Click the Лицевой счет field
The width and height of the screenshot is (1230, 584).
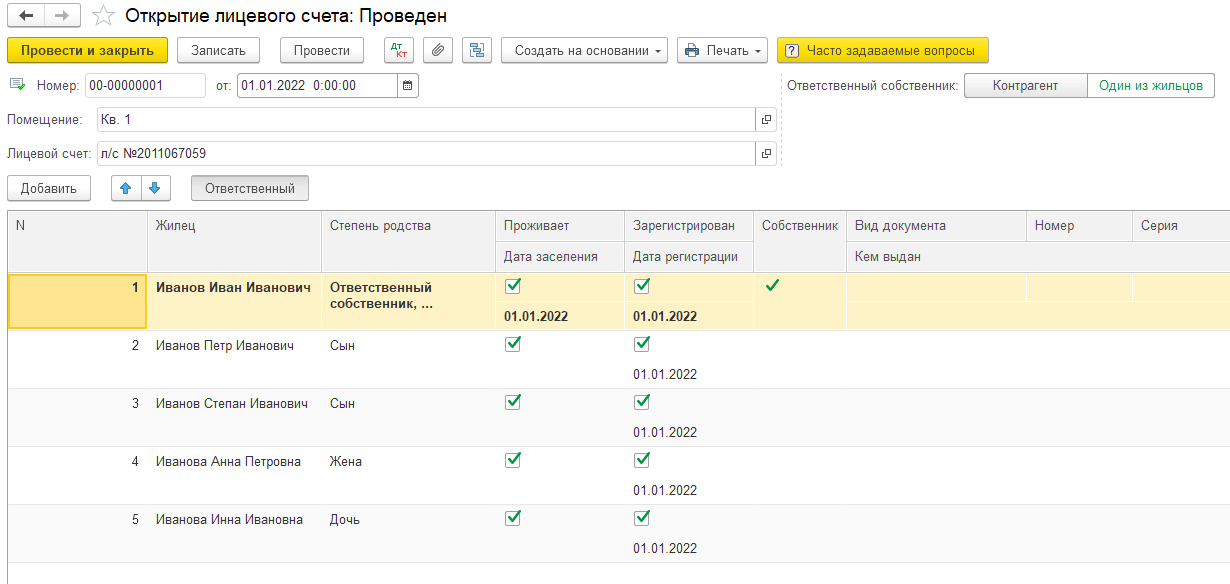426,154
